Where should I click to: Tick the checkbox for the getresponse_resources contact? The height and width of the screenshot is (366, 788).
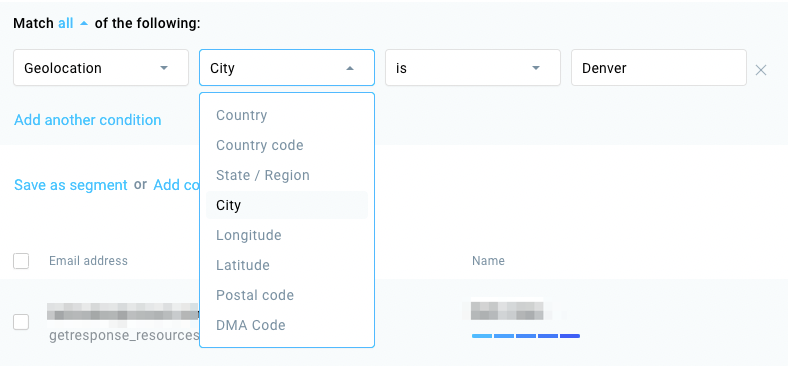click(21, 322)
